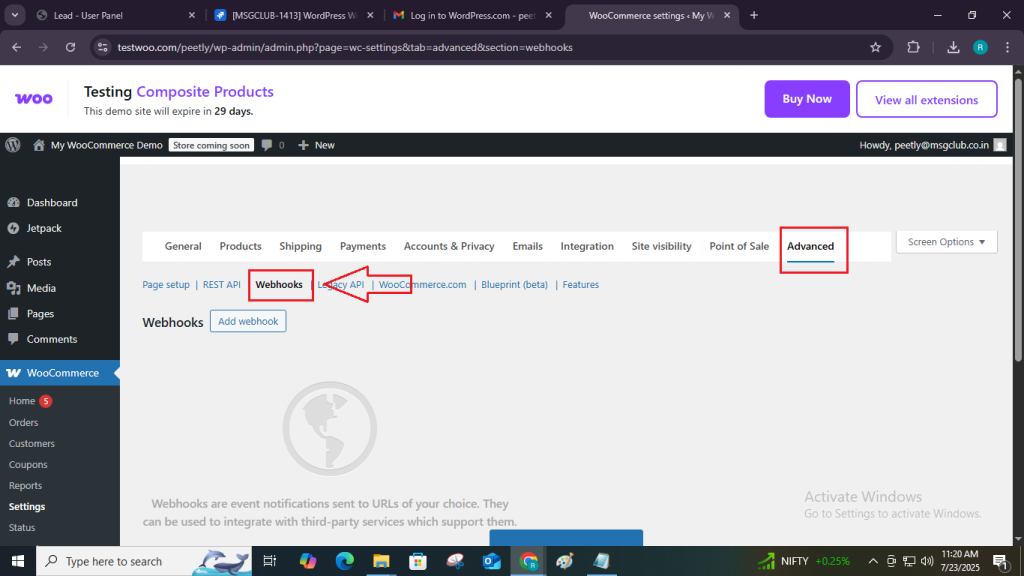Open the Chrome three-dot menu

pyautogui.click(x=1007, y=47)
